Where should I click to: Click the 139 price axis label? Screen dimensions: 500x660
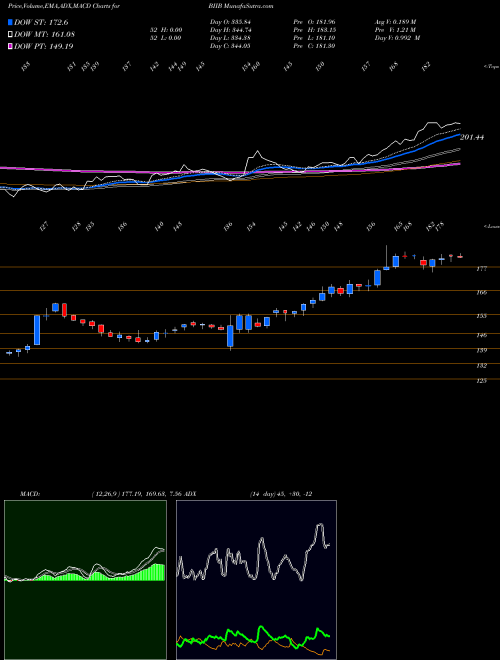tap(481, 350)
